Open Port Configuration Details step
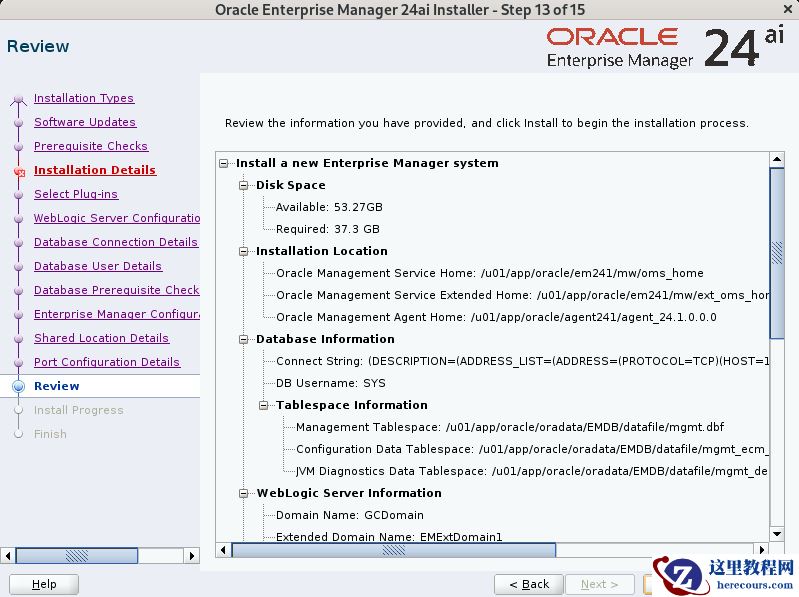 [106, 361]
